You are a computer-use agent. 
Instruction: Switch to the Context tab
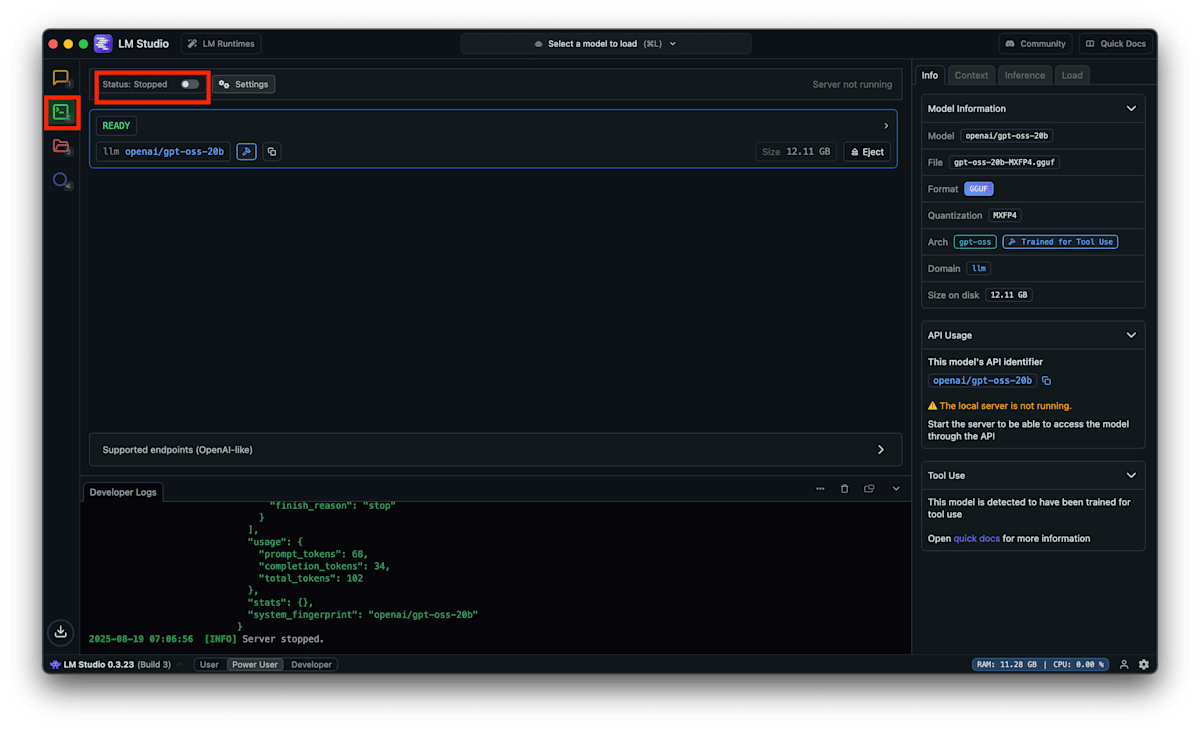click(971, 75)
